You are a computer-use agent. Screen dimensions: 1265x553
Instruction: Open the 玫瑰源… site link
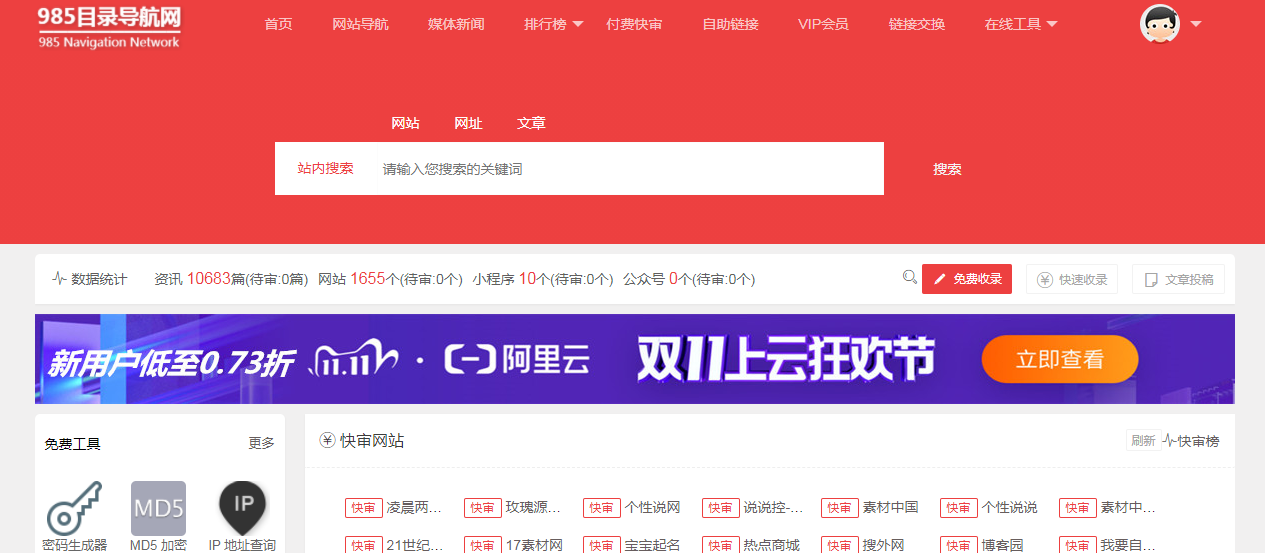[x=533, y=507]
